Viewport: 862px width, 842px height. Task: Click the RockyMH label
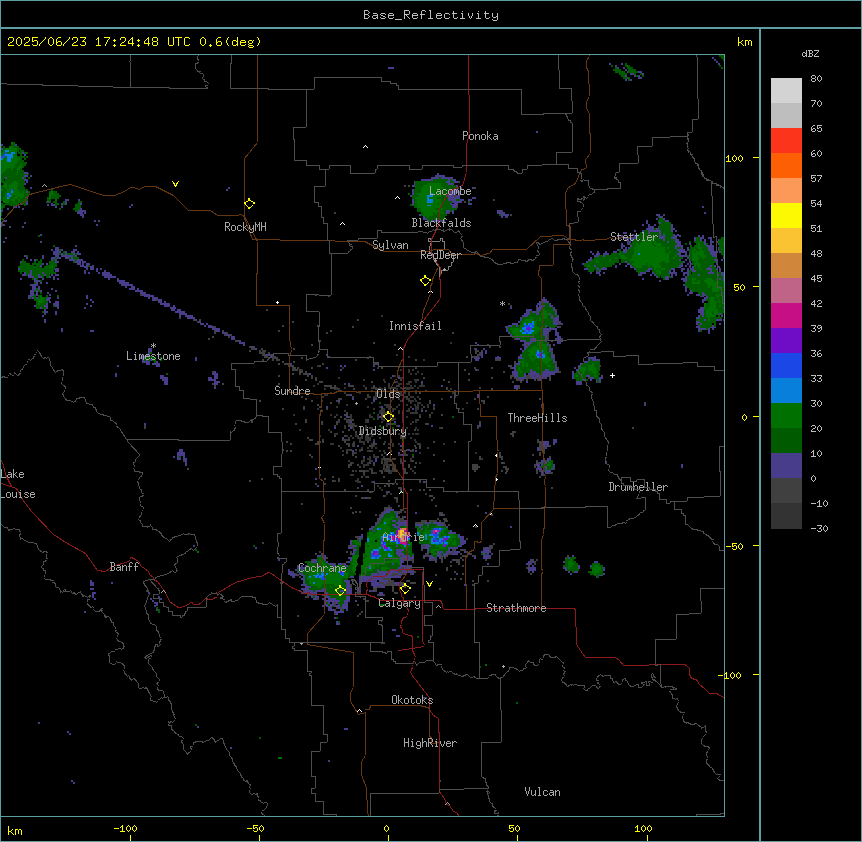point(245,227)
